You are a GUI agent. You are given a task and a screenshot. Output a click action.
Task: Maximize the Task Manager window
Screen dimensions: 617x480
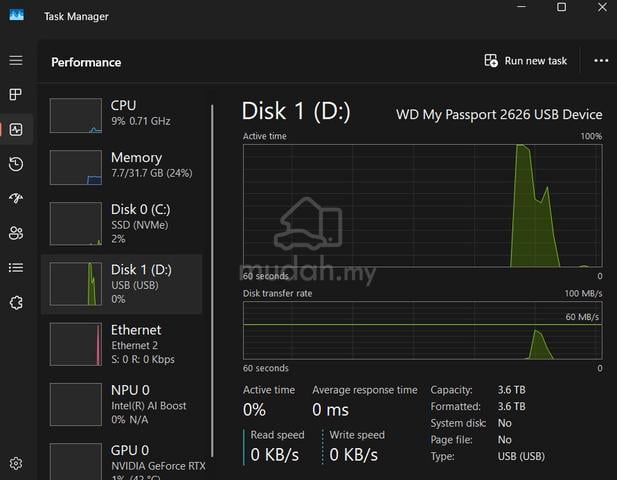(562, 7)
